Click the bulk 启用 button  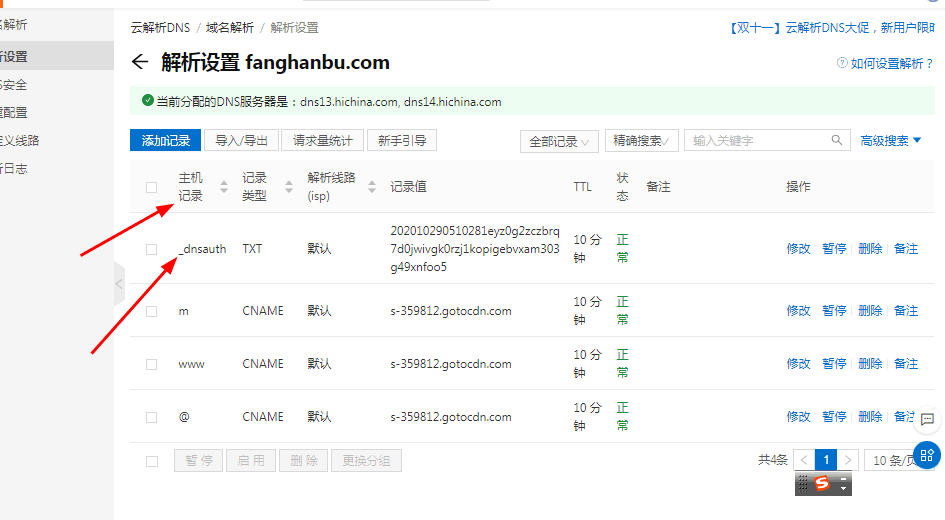click(251, 461)
